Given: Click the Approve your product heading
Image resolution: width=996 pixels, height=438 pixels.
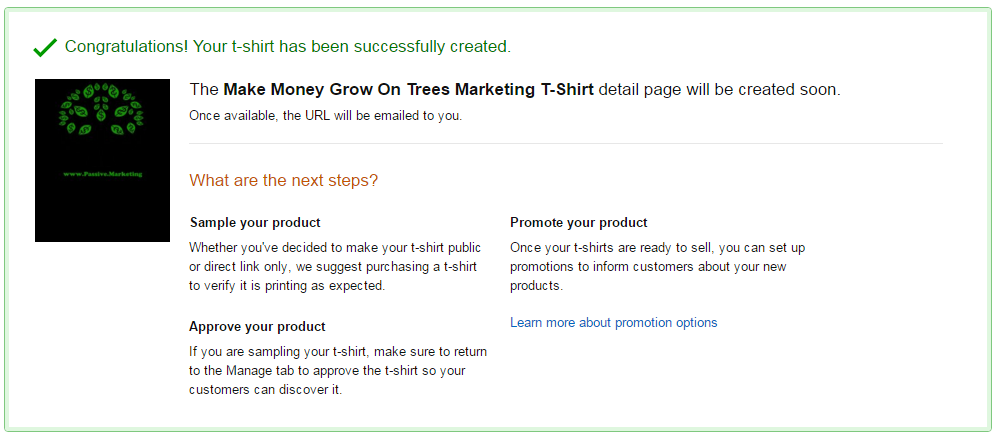Looking at the screenshot, I should pyautogui.click(x=257, y=327).
